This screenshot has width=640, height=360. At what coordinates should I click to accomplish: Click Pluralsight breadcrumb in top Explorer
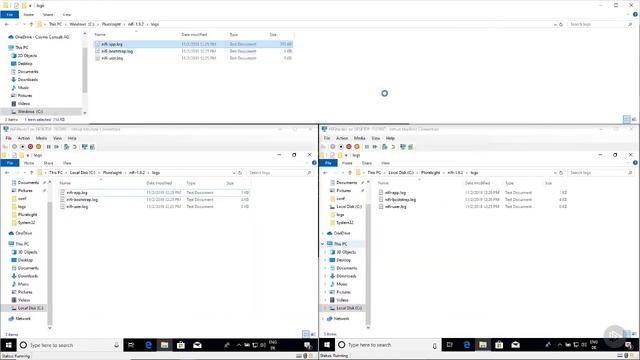pos(111,24)
